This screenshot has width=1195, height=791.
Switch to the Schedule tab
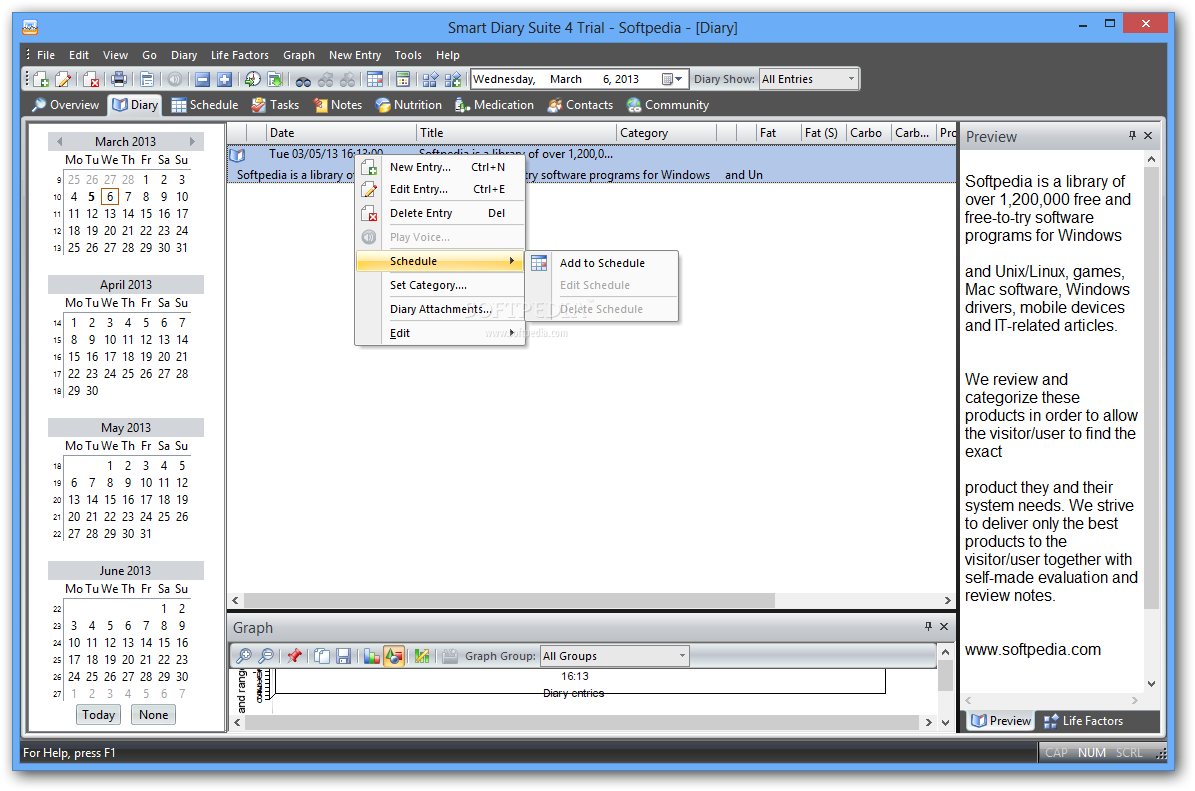click(x=205, y=105)
